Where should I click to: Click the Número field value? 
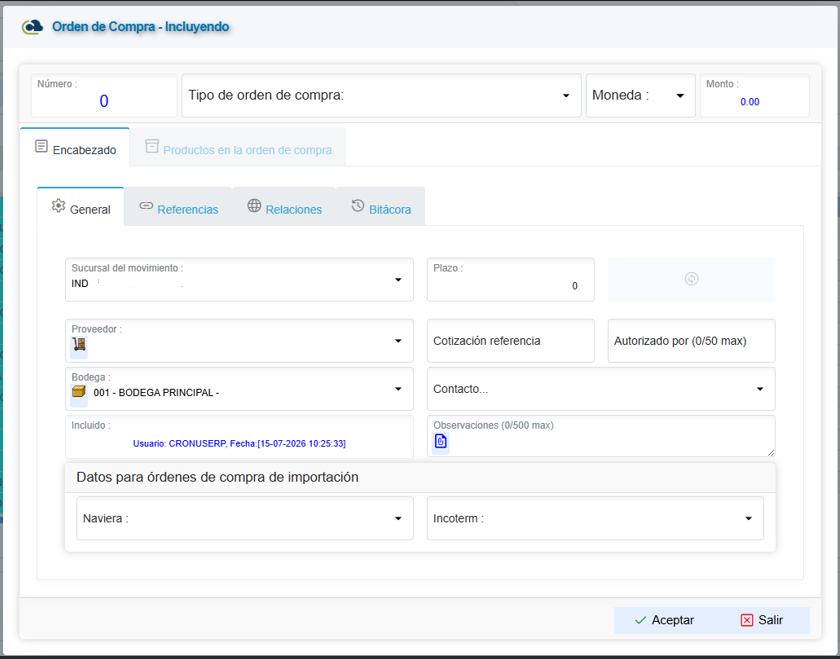(104, 101)
